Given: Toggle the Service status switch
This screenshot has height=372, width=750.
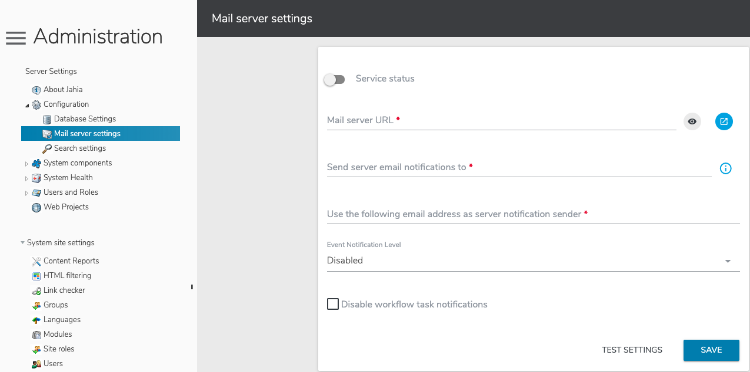Looking at the screenshot, I should click(x=334, y=80).
